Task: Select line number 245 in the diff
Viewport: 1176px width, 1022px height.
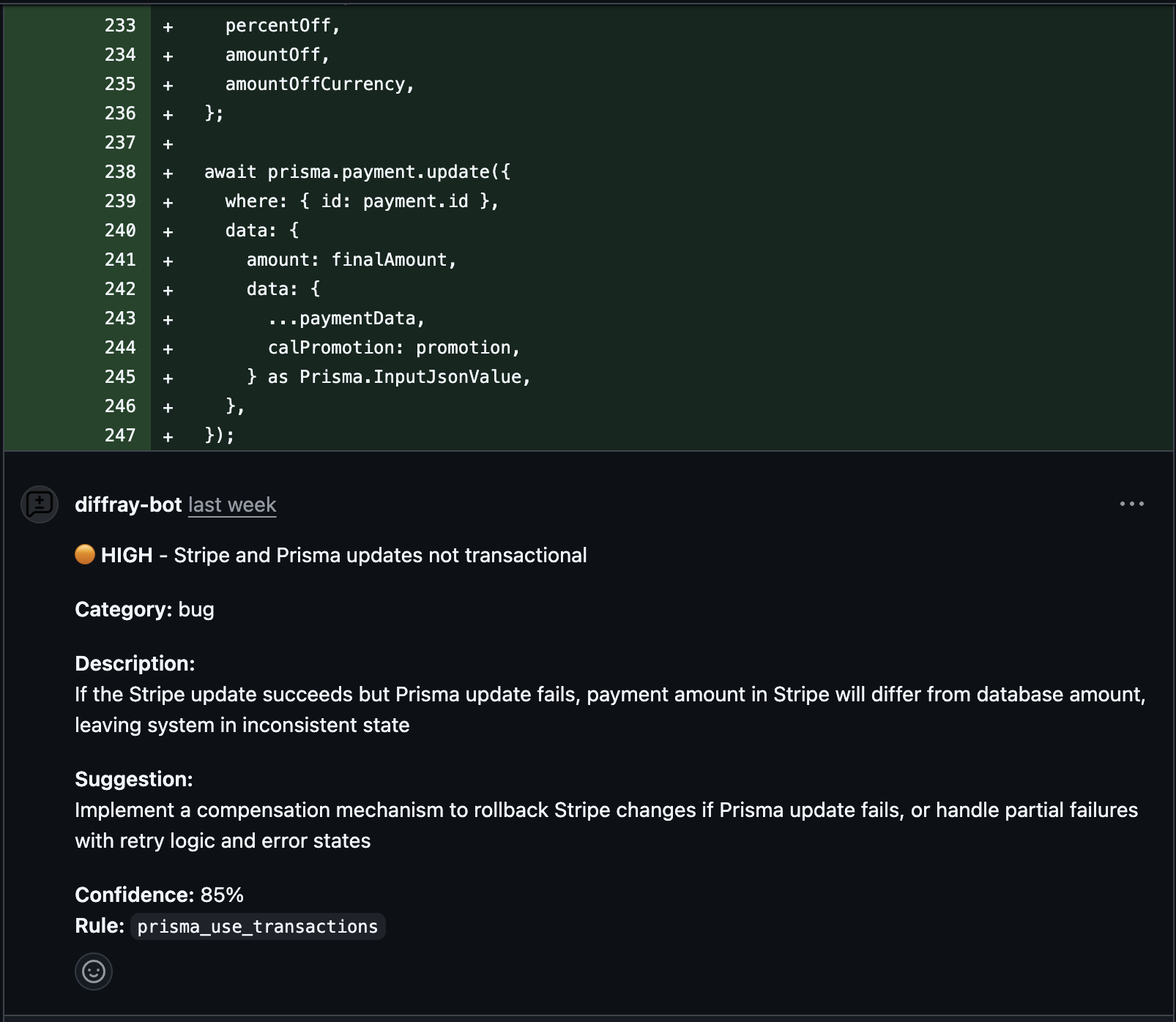Action: coord(122,376)
